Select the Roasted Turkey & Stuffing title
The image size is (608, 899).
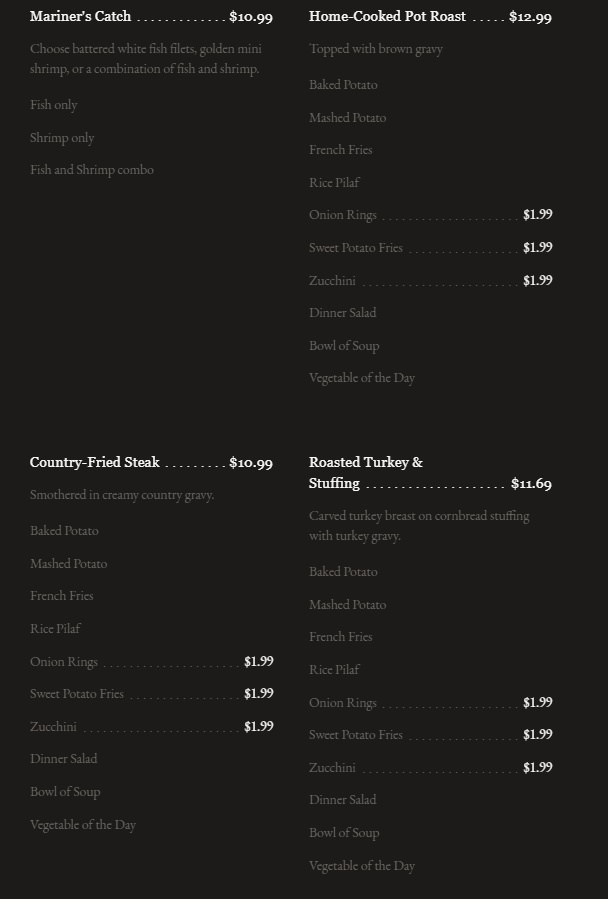coord(366,463)
